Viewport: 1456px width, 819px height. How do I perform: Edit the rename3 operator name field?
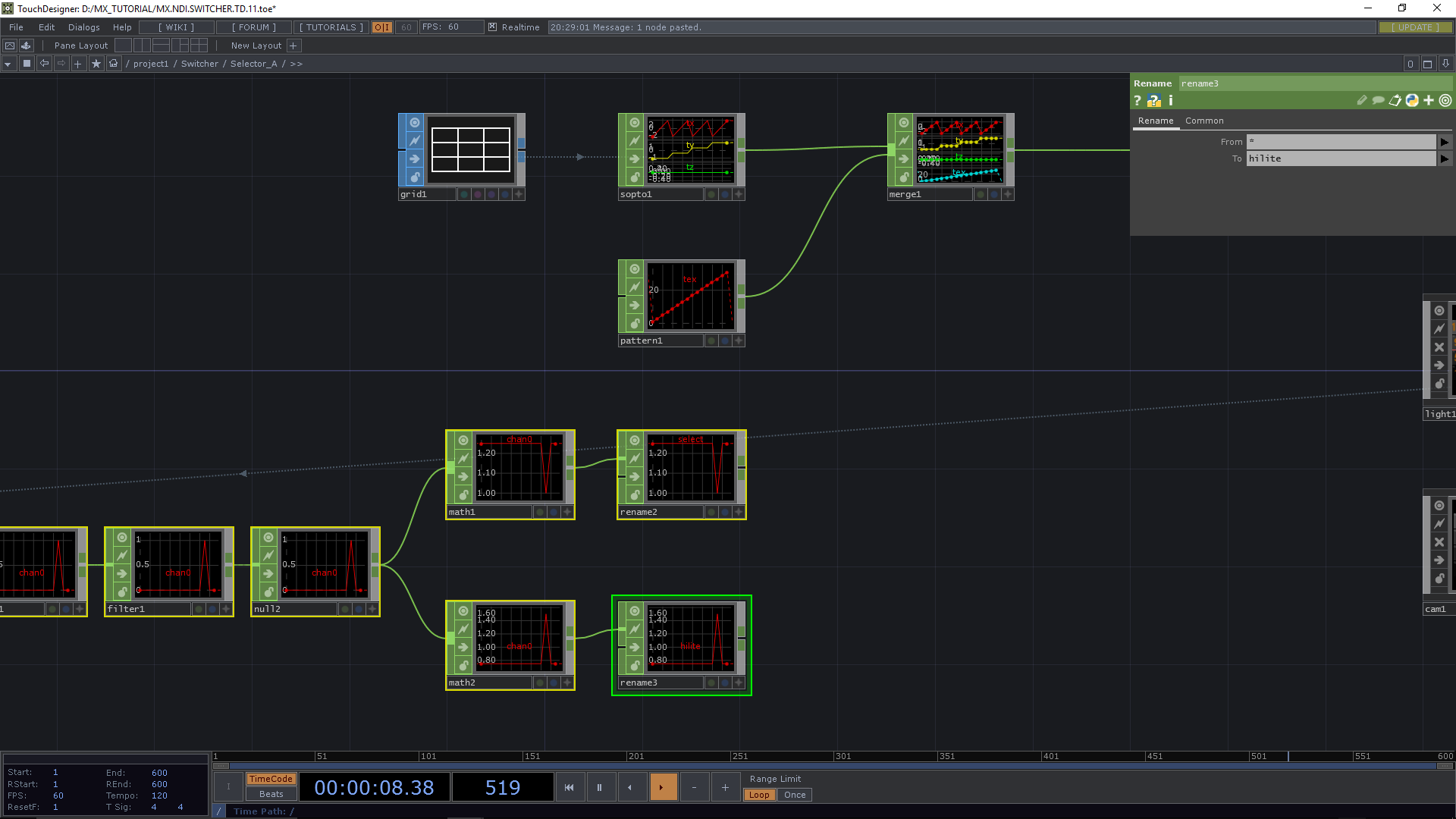pos(1316,83)
